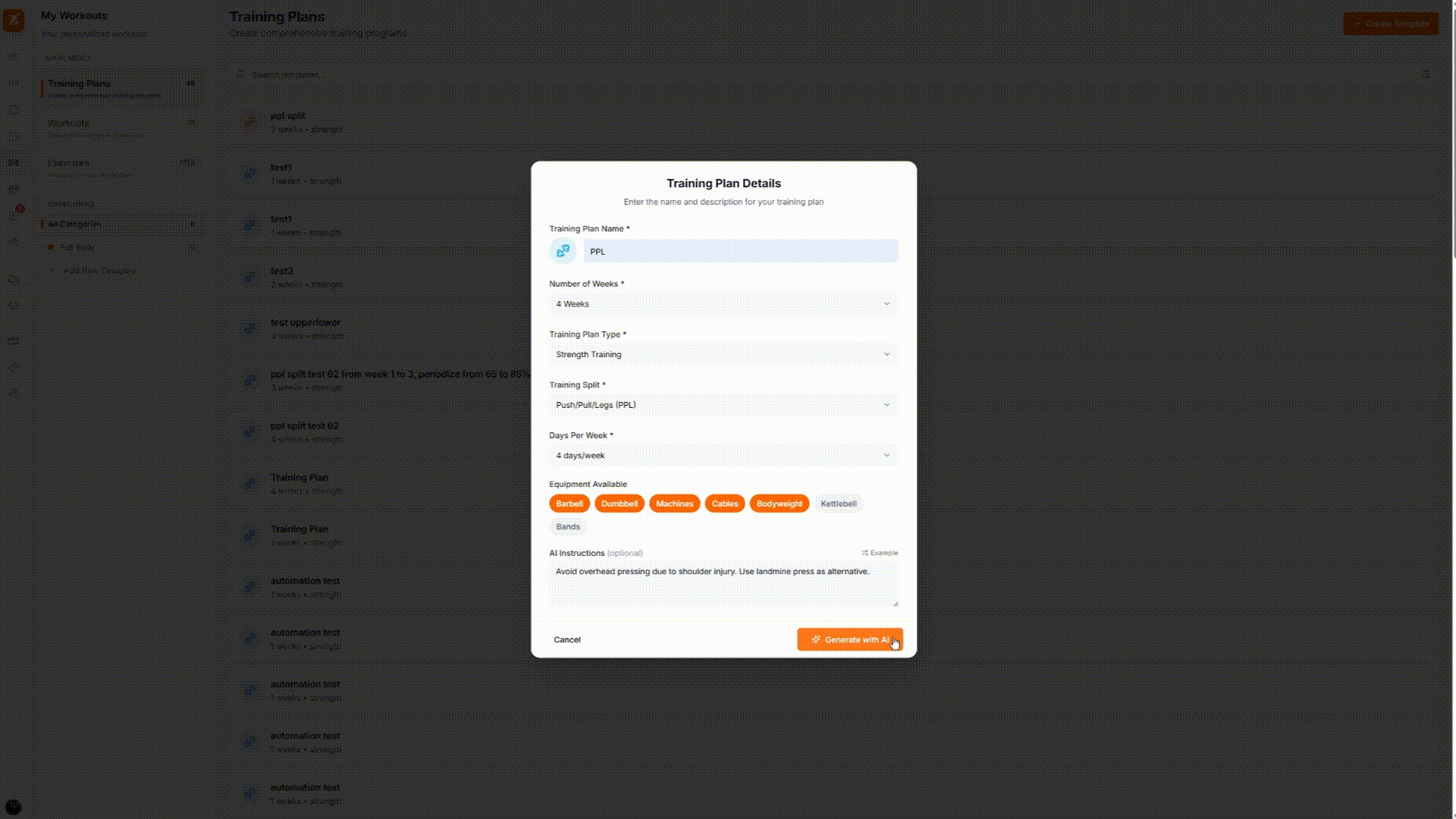1456x819 pixels.
Task: Open the Days Per Week dropdown
Action: pos(723,455)
